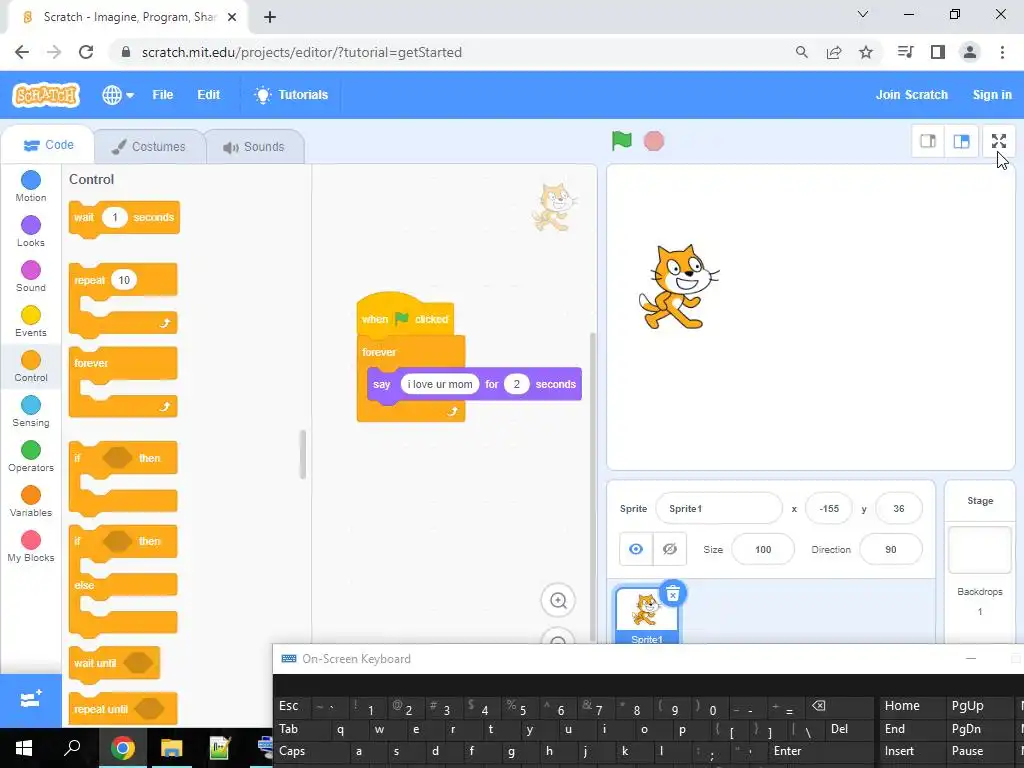Delete Sprite1 using trash icon
The image size is (1024, 768).
pos(673,594)
